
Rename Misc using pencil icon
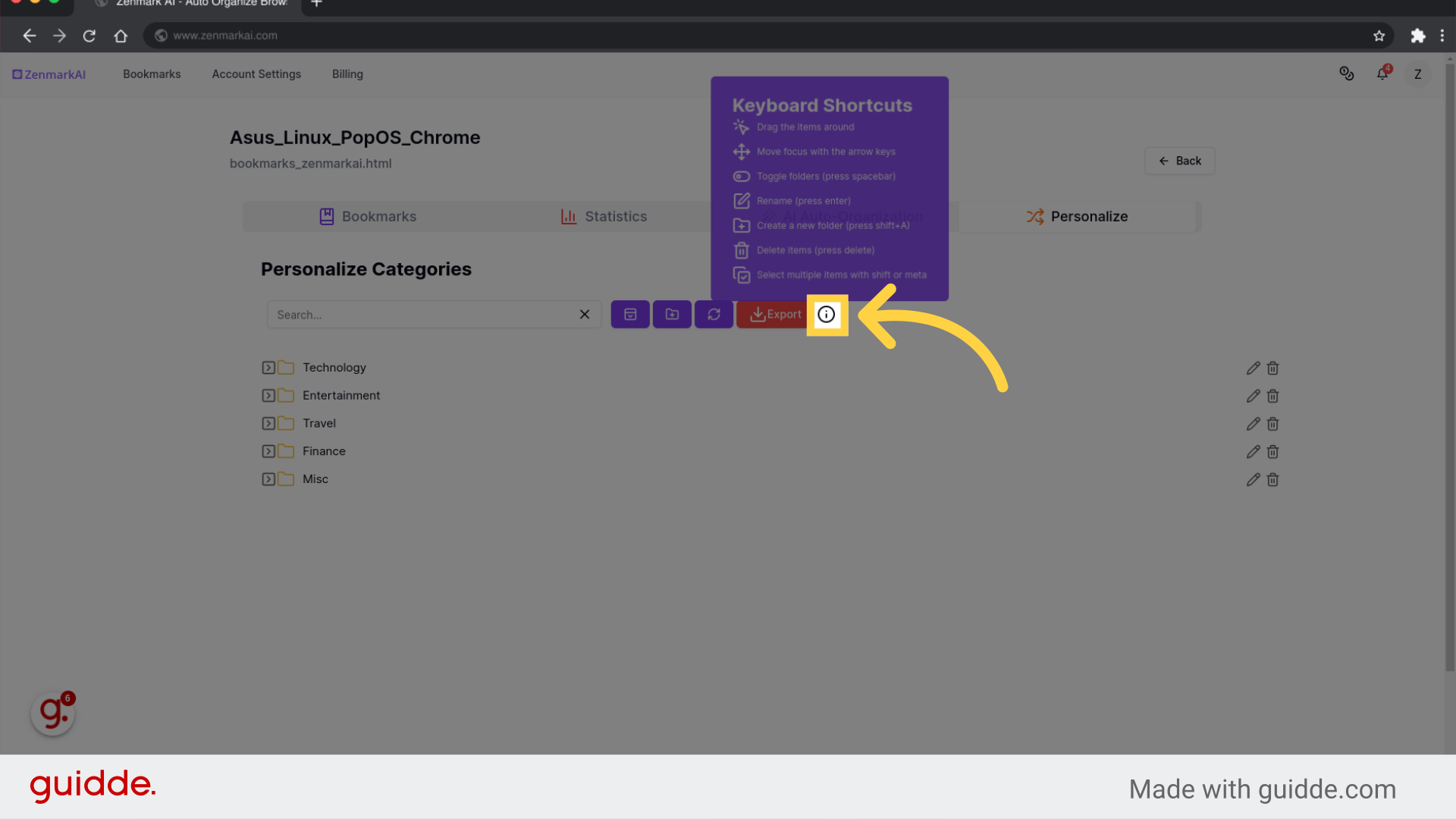(x=1253, y=480)
